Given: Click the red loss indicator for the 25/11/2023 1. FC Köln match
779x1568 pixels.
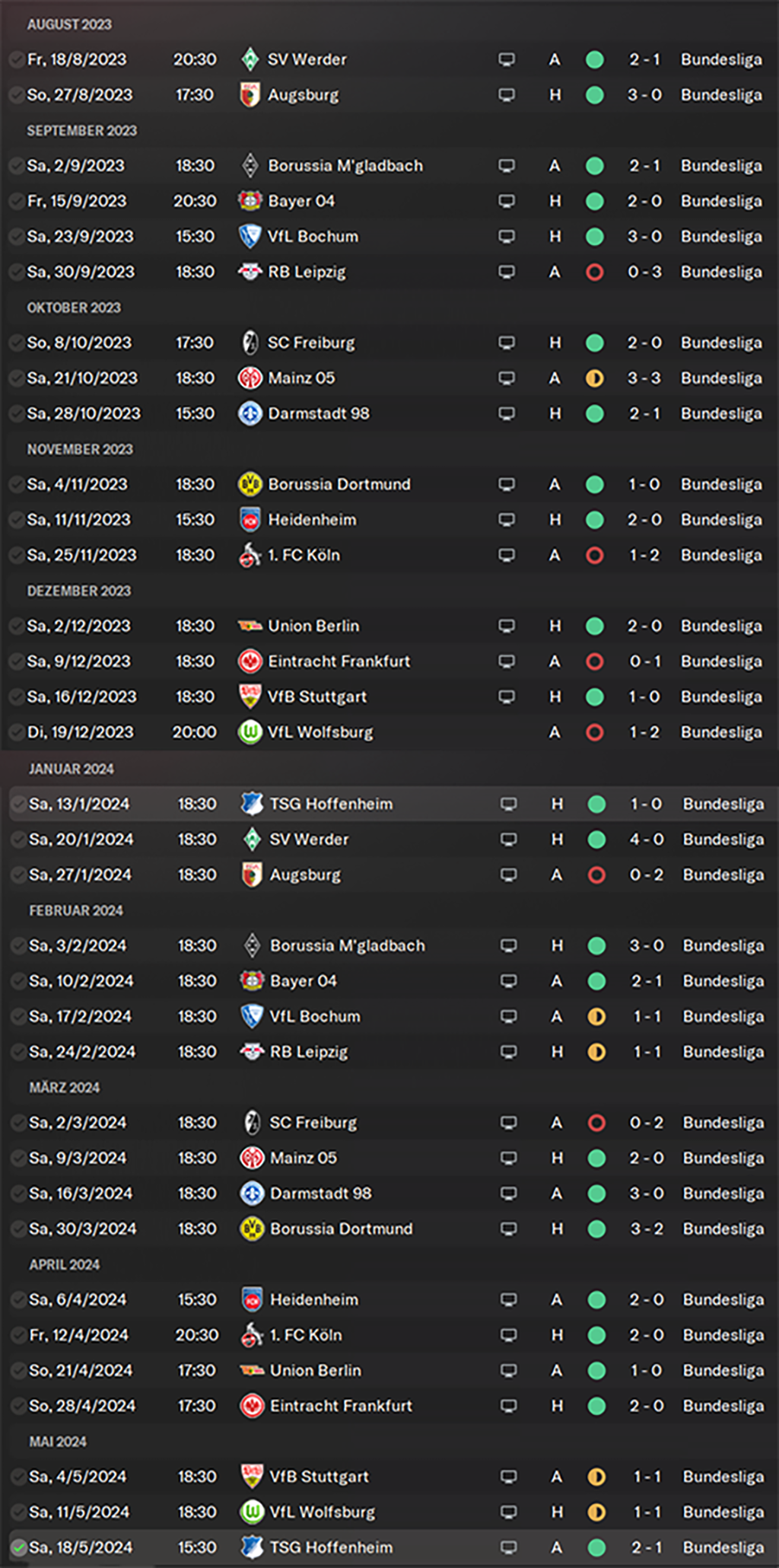Looking at the screenshot, I should (595, 556).
